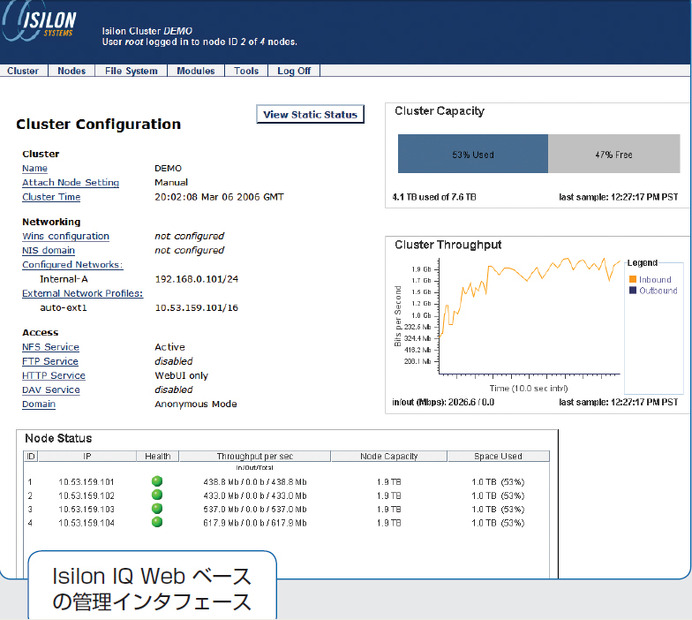Open the Modules menu
The height and width of the screenshot is (620, 692).
click(196, 71)
